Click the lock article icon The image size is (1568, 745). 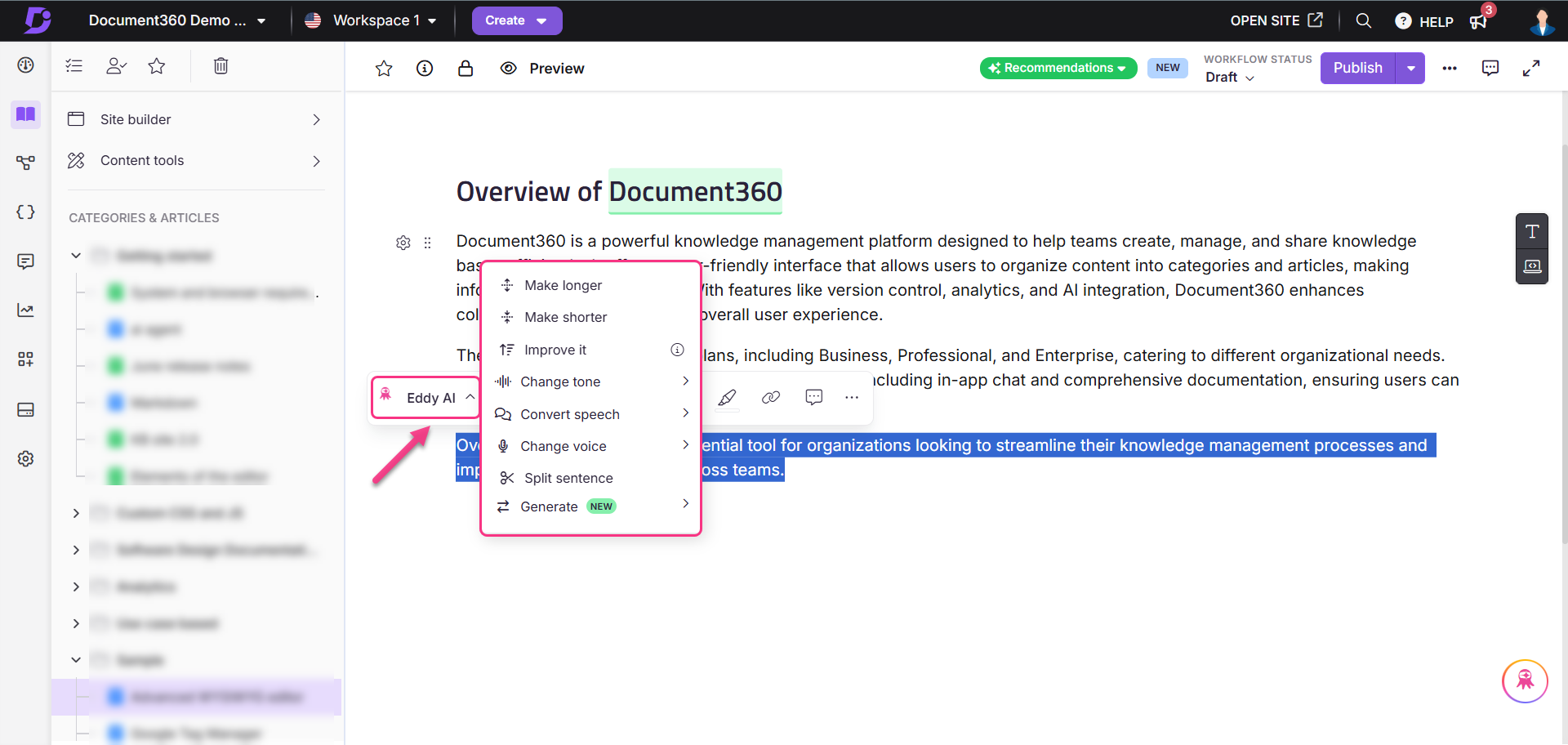point(465,69)
